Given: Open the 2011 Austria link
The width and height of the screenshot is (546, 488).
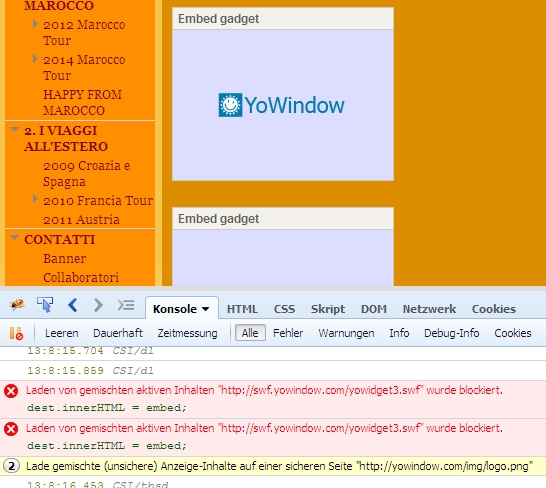Looking at the screenshot, I should [81, 220].
